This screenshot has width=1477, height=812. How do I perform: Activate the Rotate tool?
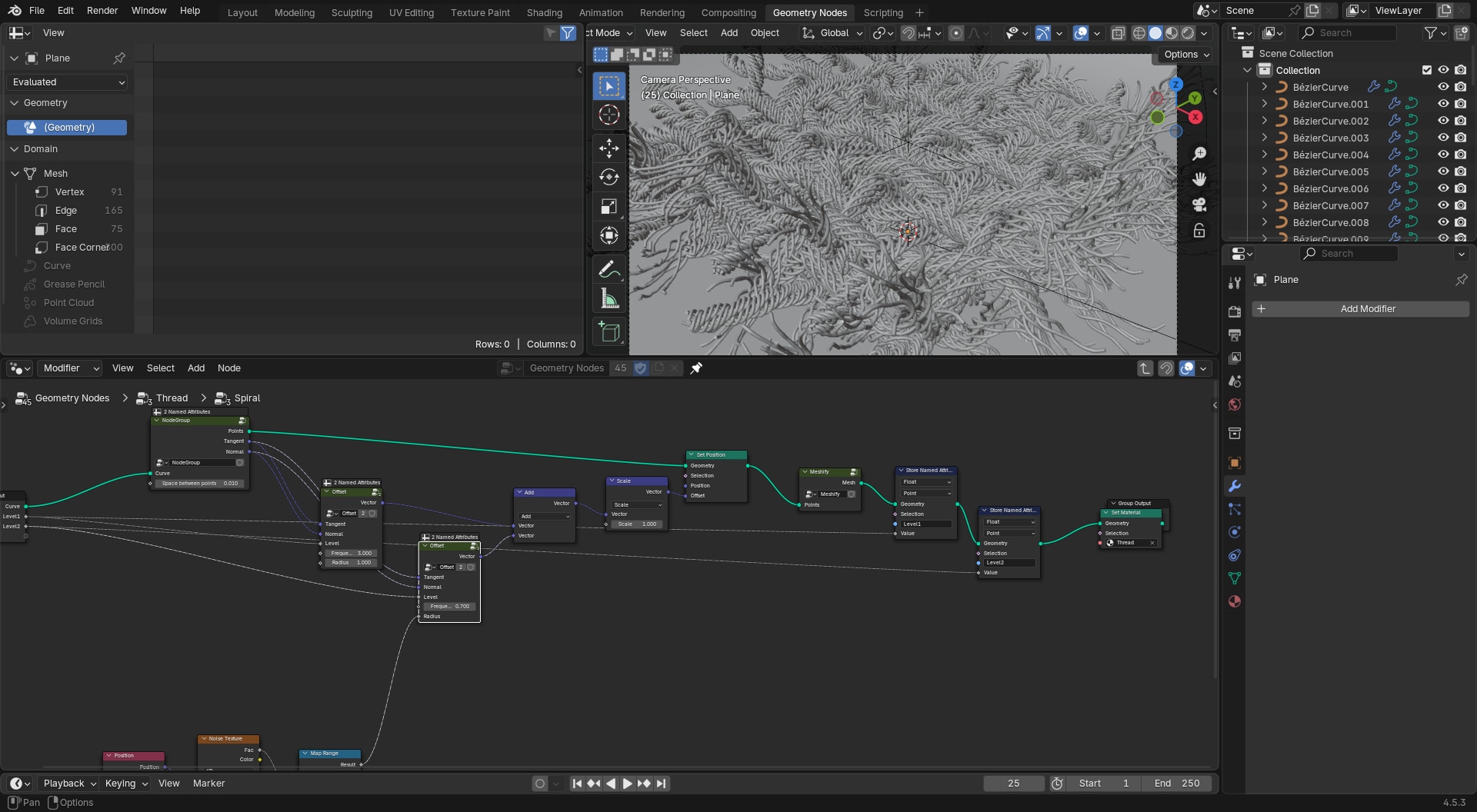click(608, 178)
